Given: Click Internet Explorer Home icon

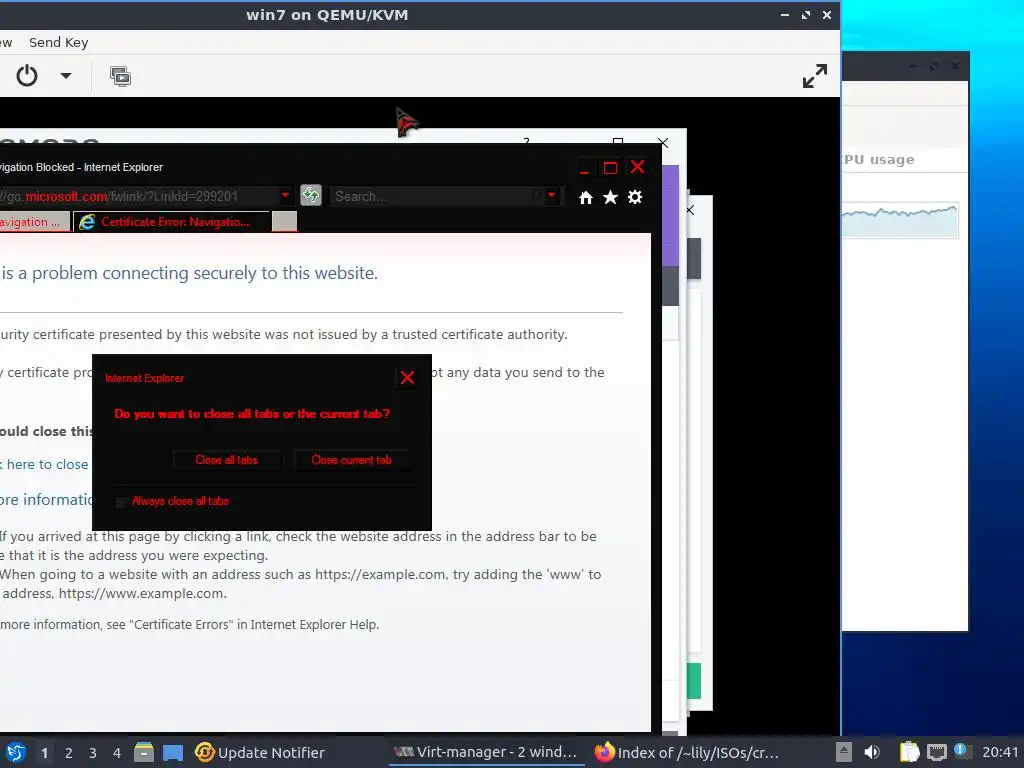Looking at the screenshot, I should tap(586, 197).
